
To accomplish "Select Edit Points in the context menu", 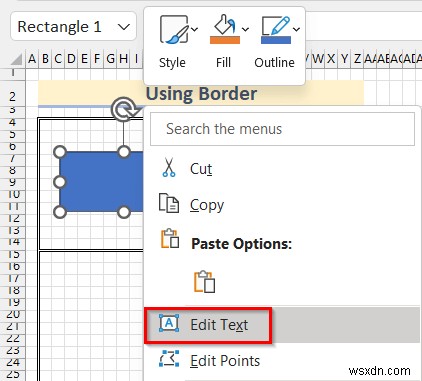I will coord(282,361).
